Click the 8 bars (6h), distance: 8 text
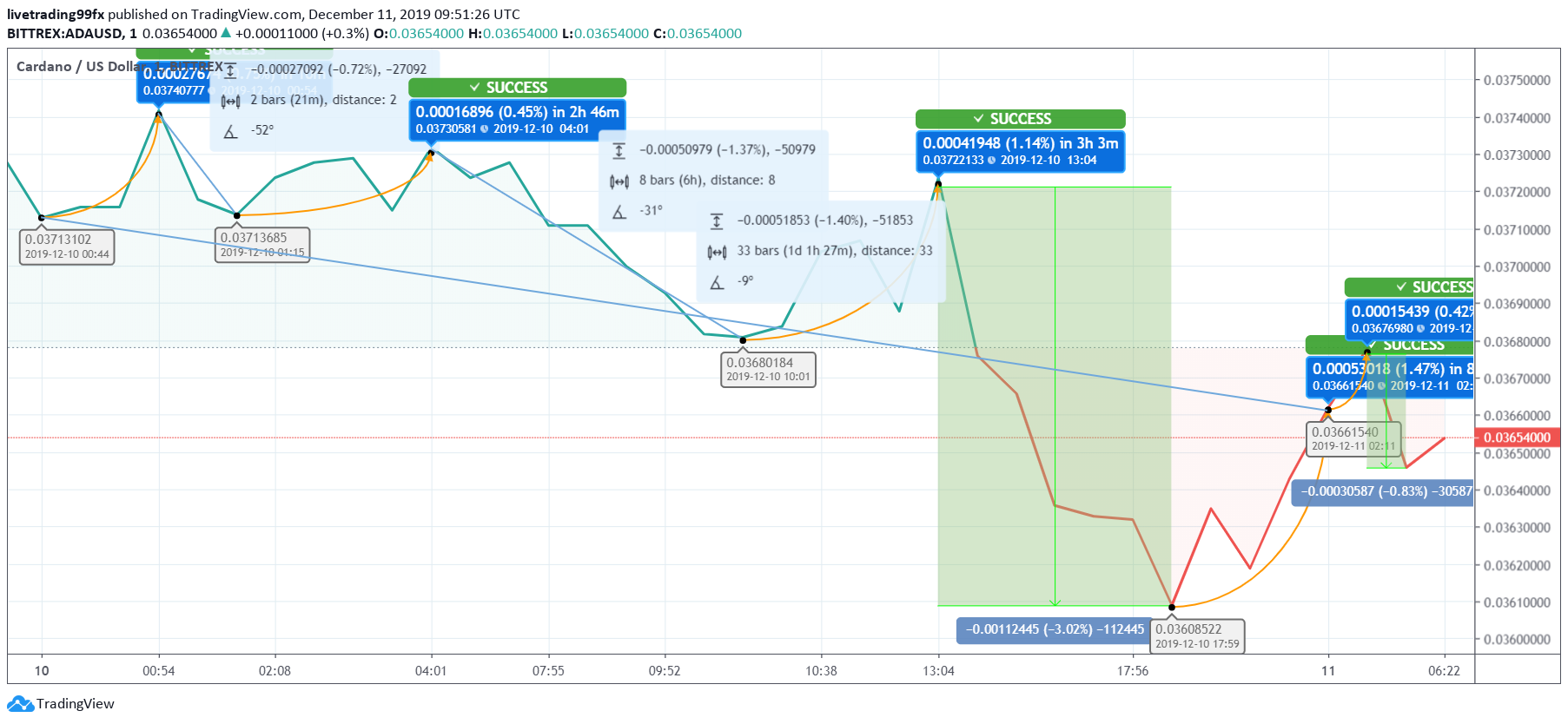The height and width of the screenshot is (724, 1568). point(707,181)
